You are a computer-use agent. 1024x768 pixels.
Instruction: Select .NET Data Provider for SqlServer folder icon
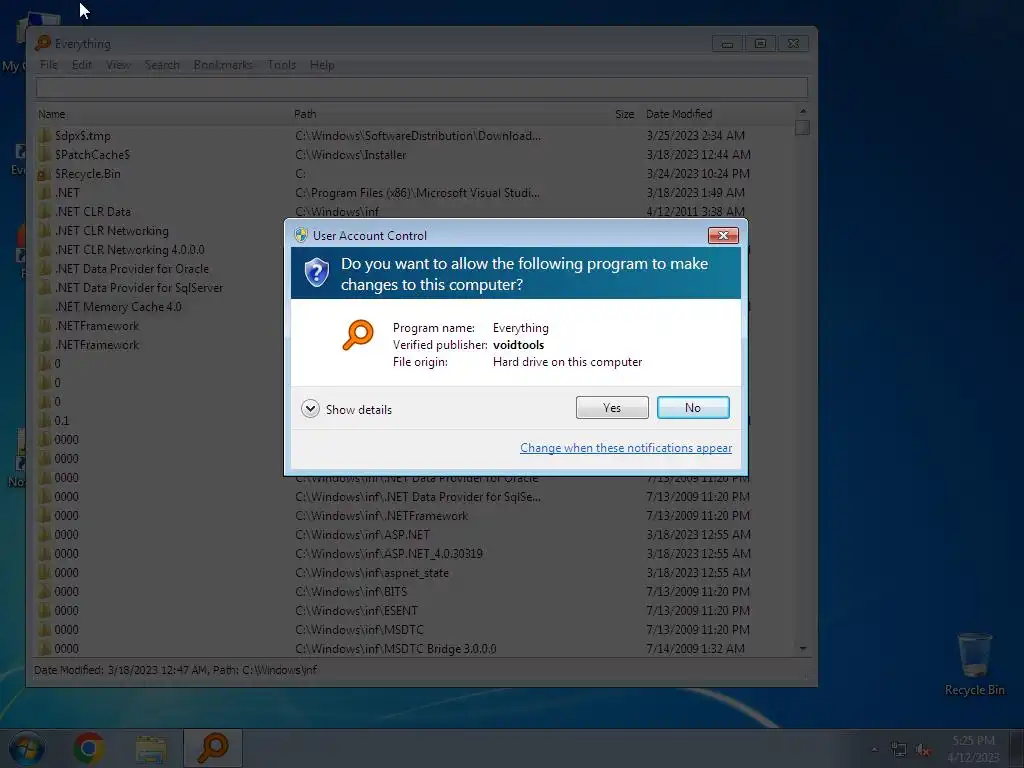click(x=44, y=287)
